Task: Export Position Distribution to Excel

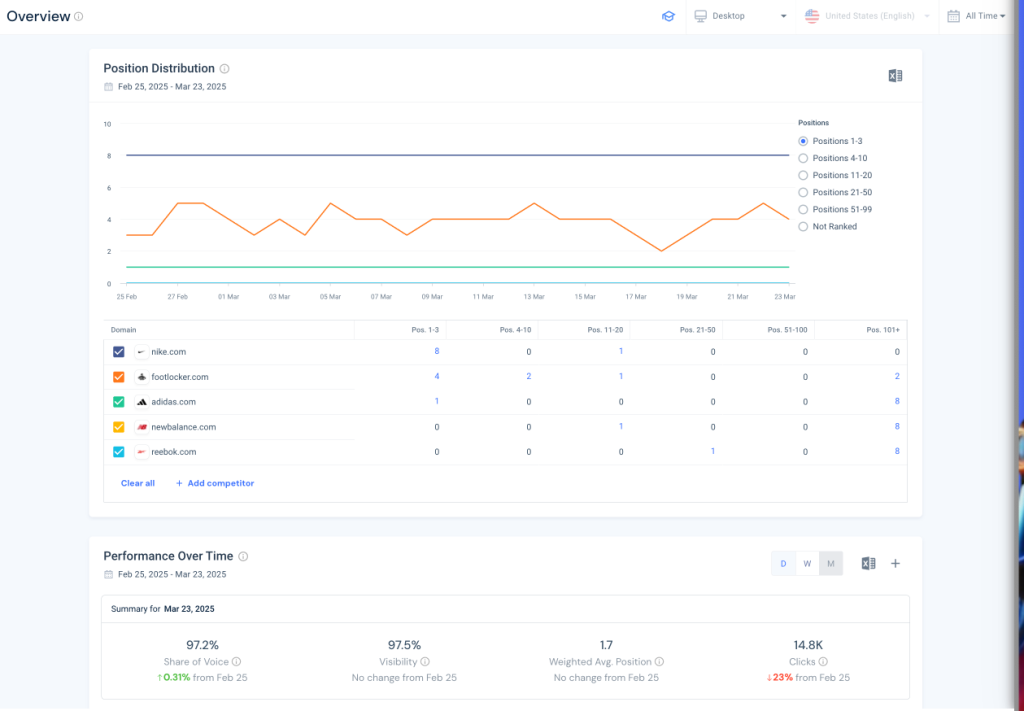Action: [x=895, y=76]
